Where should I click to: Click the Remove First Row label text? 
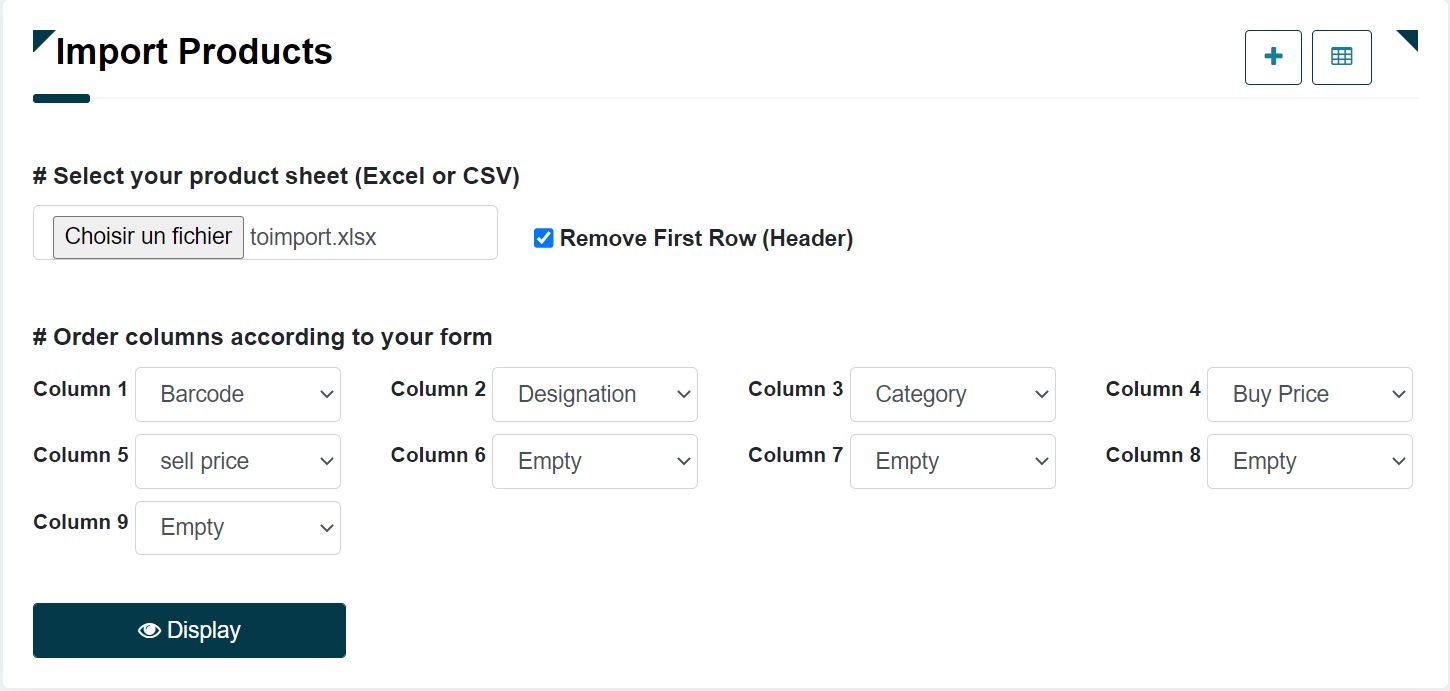(x=706, y=238)
